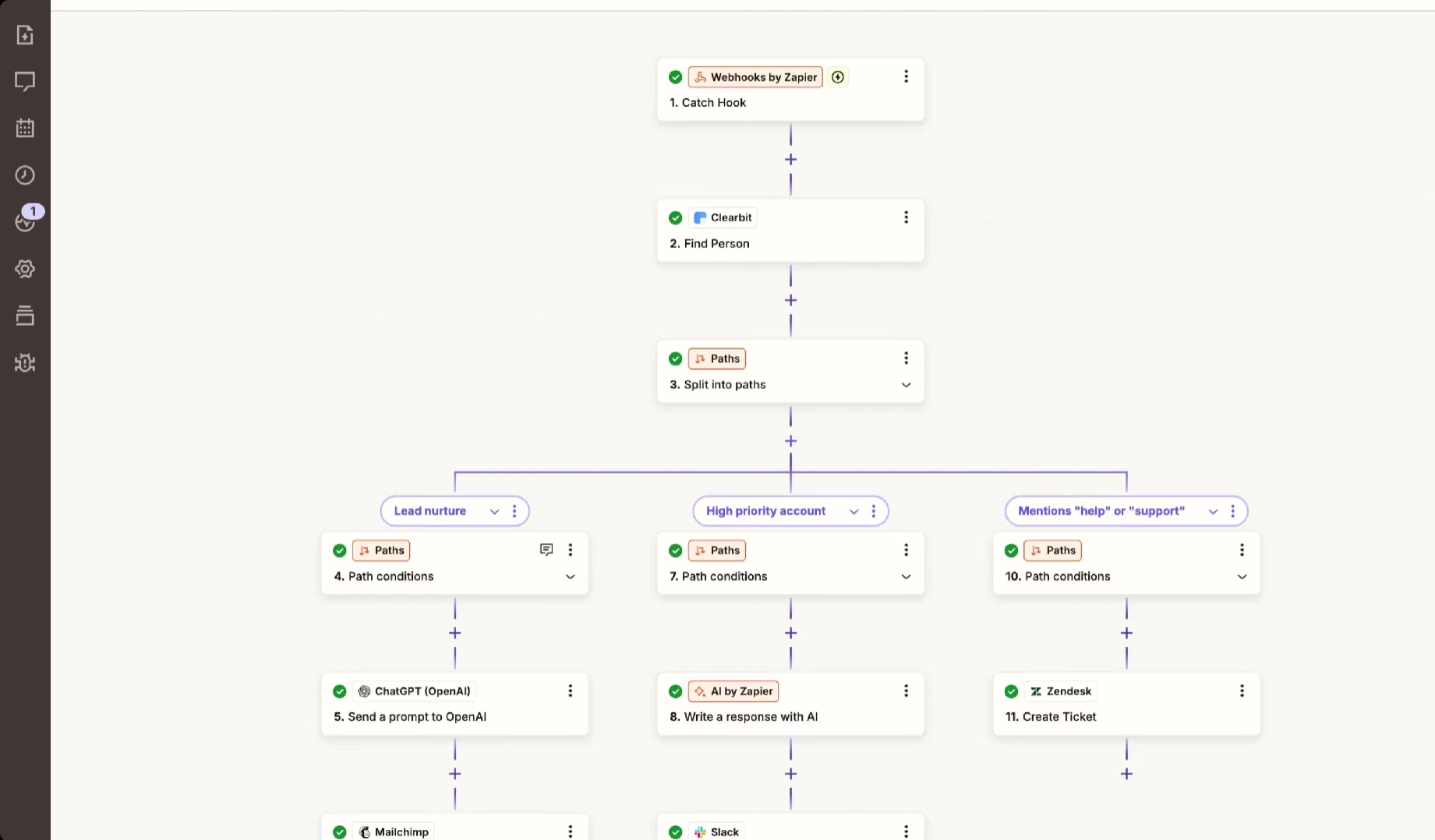Click the Webhooks by Zapier app badge
The width and height of the screenshot is (1435, 840).
(x=755, y=77)
